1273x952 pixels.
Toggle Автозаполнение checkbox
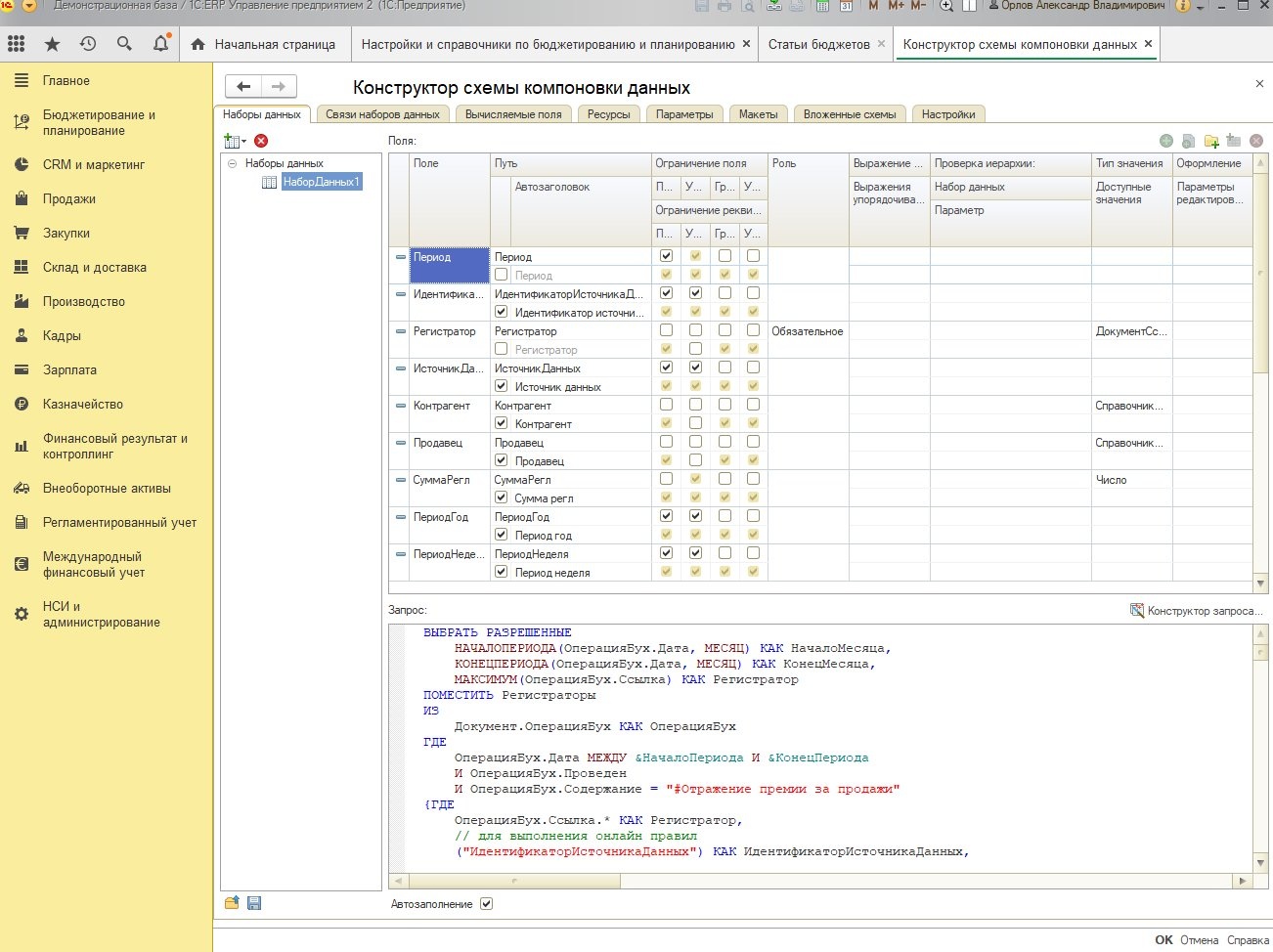click(x=487, y=904)
